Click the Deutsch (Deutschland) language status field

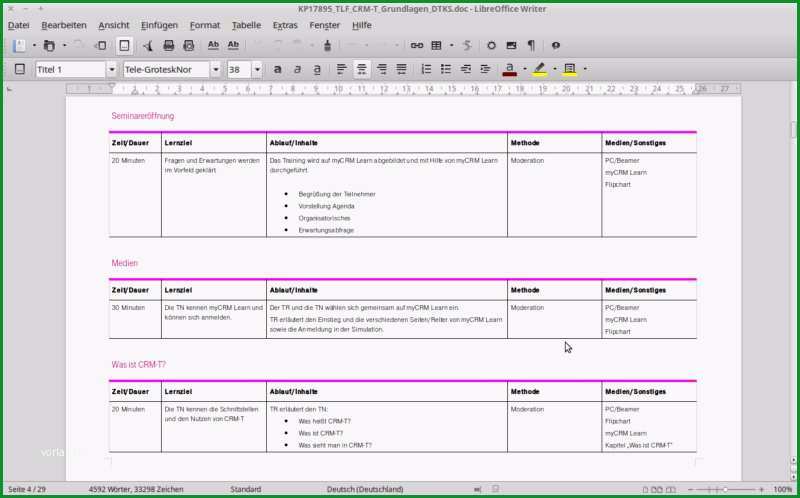(x=365, y=489)
